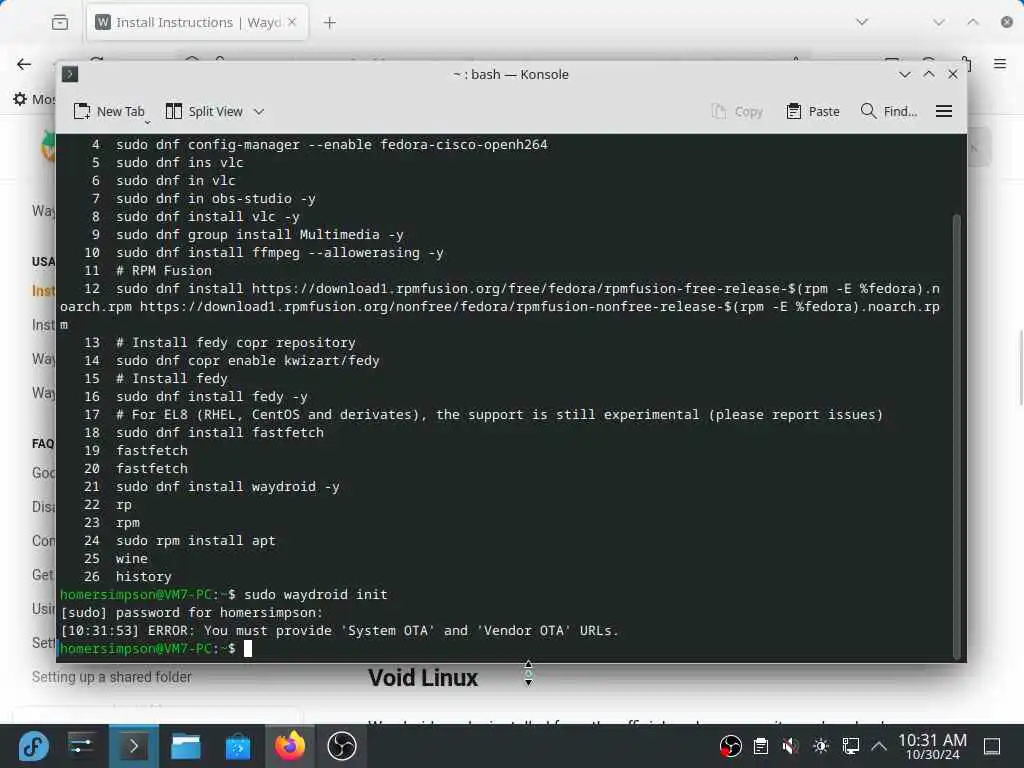Minimize the Firefox window
The width and height of the screenshot is (1024, 768).
[x=939, y=22]
